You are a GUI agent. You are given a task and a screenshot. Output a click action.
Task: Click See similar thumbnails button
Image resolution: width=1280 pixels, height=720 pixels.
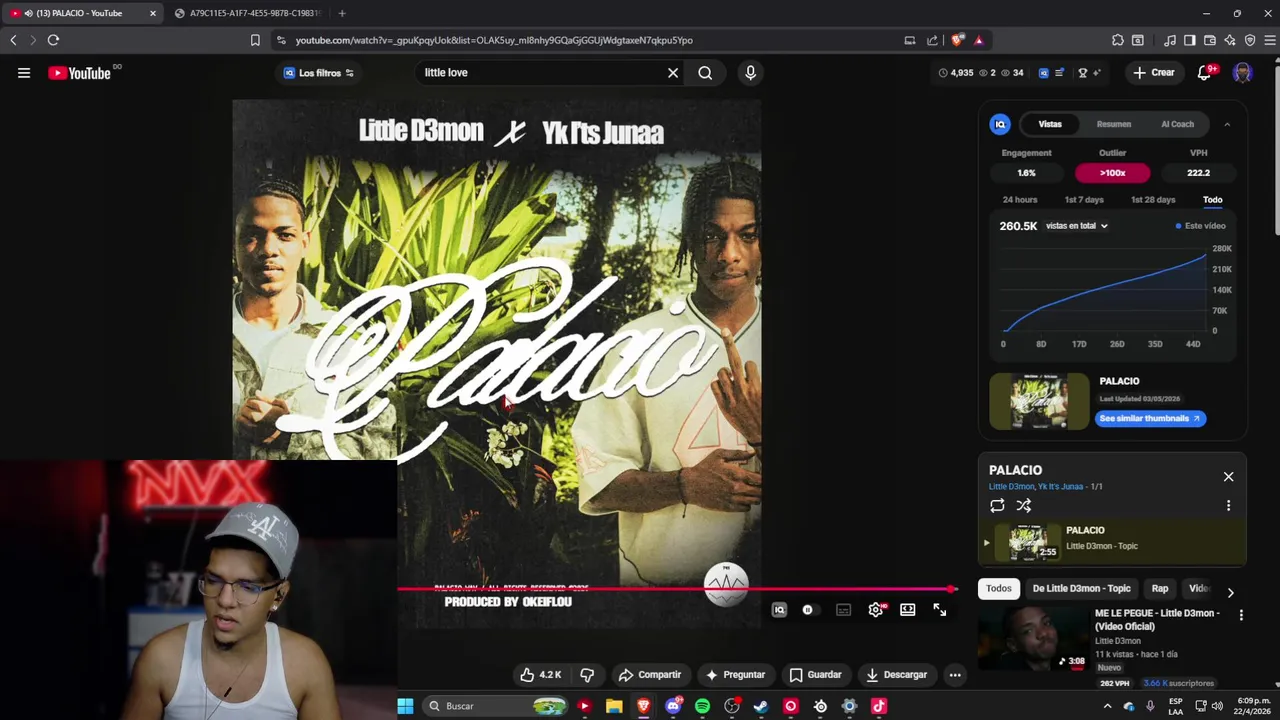click(x=1150, y=418)
